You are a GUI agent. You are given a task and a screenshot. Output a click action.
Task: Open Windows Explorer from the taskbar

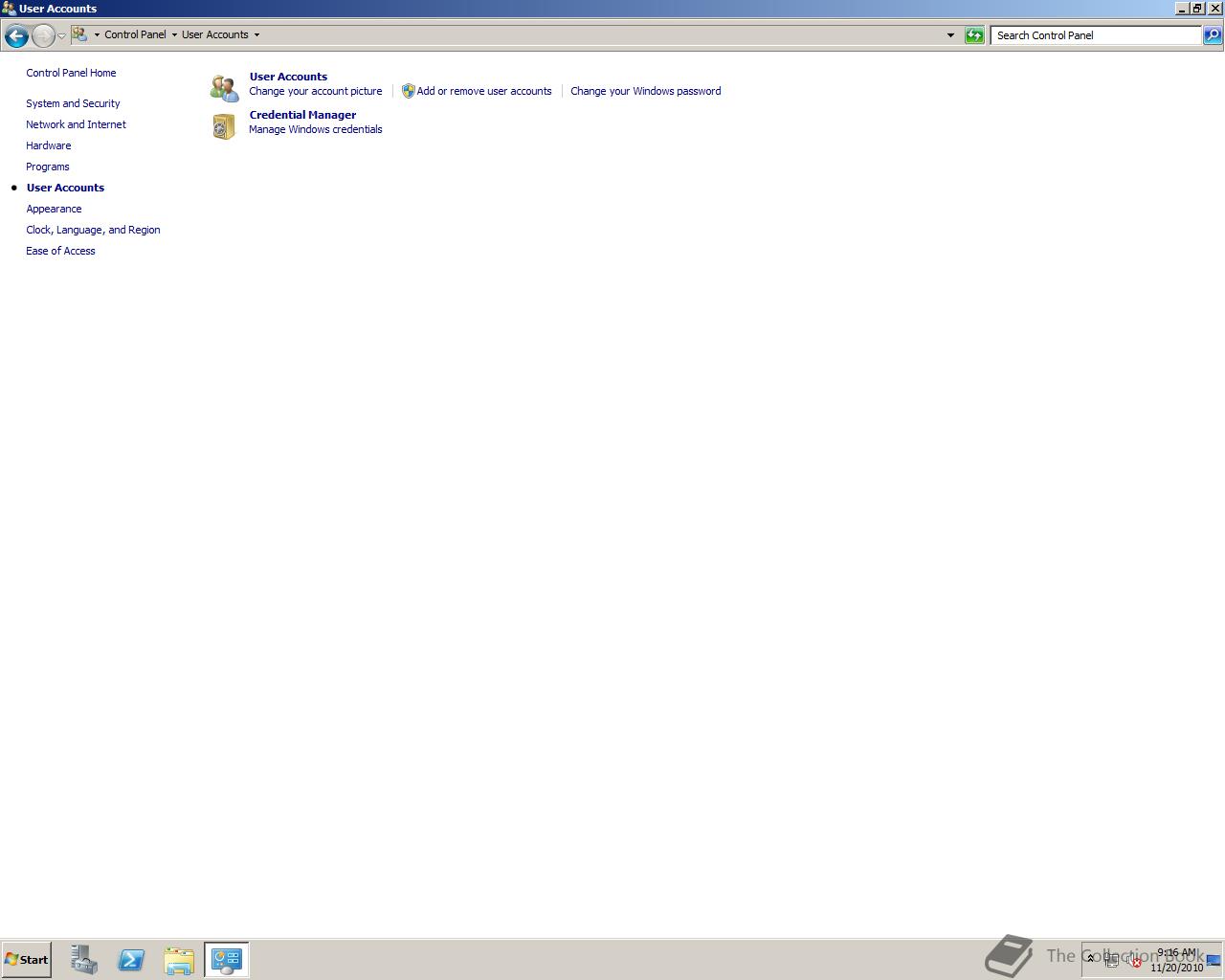(x=179, y=960)
